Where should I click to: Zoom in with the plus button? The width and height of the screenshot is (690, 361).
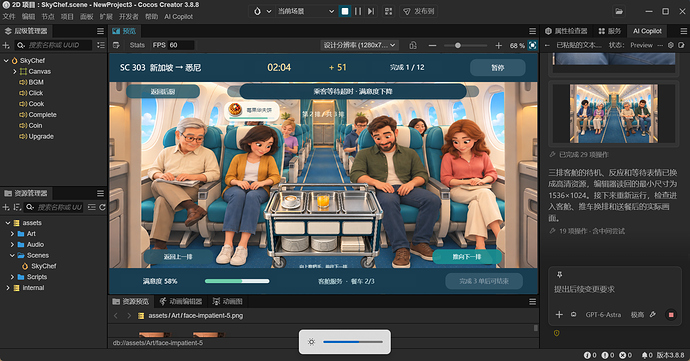pyautogui.click(x=499, y=45)
